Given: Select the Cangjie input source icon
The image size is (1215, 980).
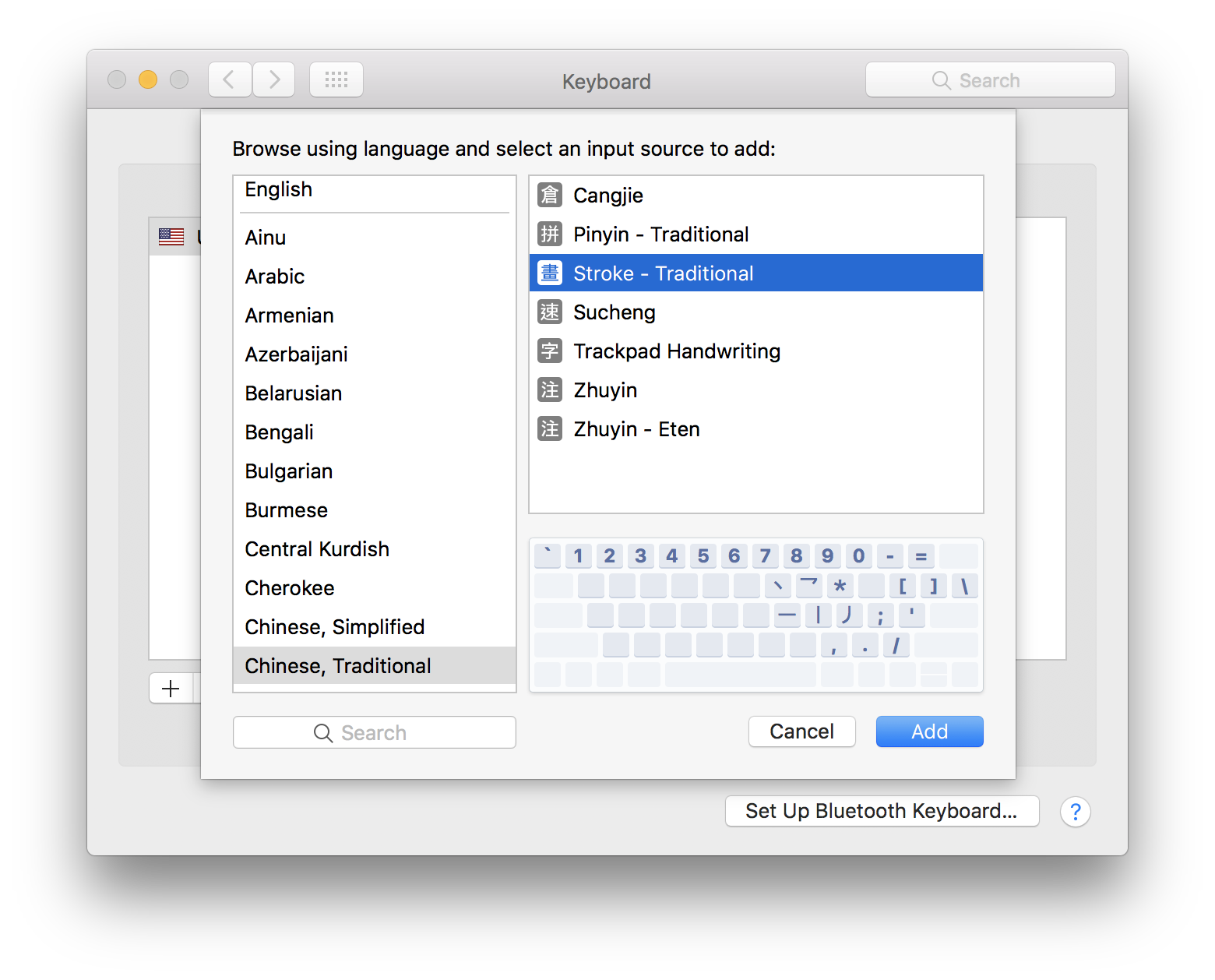Looking at the screenshot, I should pyautogui.click(x=549, y=196).
